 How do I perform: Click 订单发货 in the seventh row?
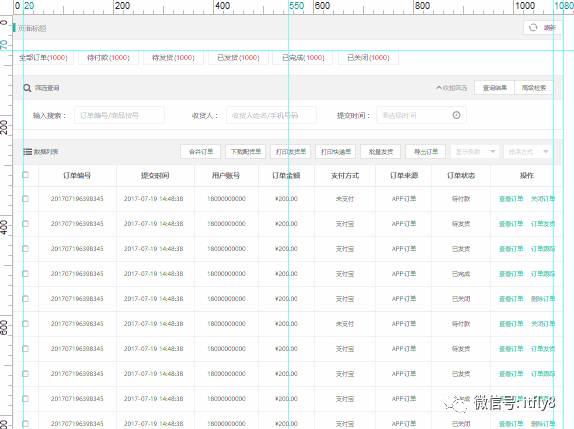click(x=543, y=349)
